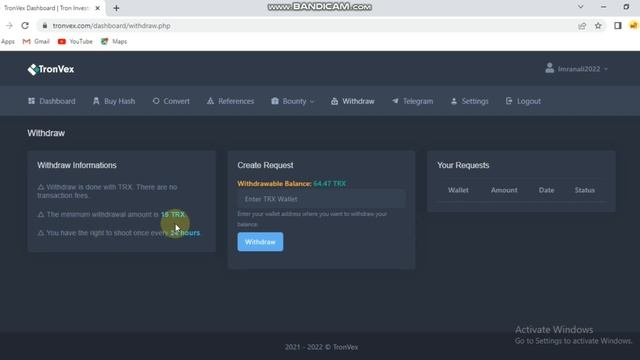Viewport: 640px width, 360px height.
Task: Click the blue Withdraw button
Action: coord(260,242)
